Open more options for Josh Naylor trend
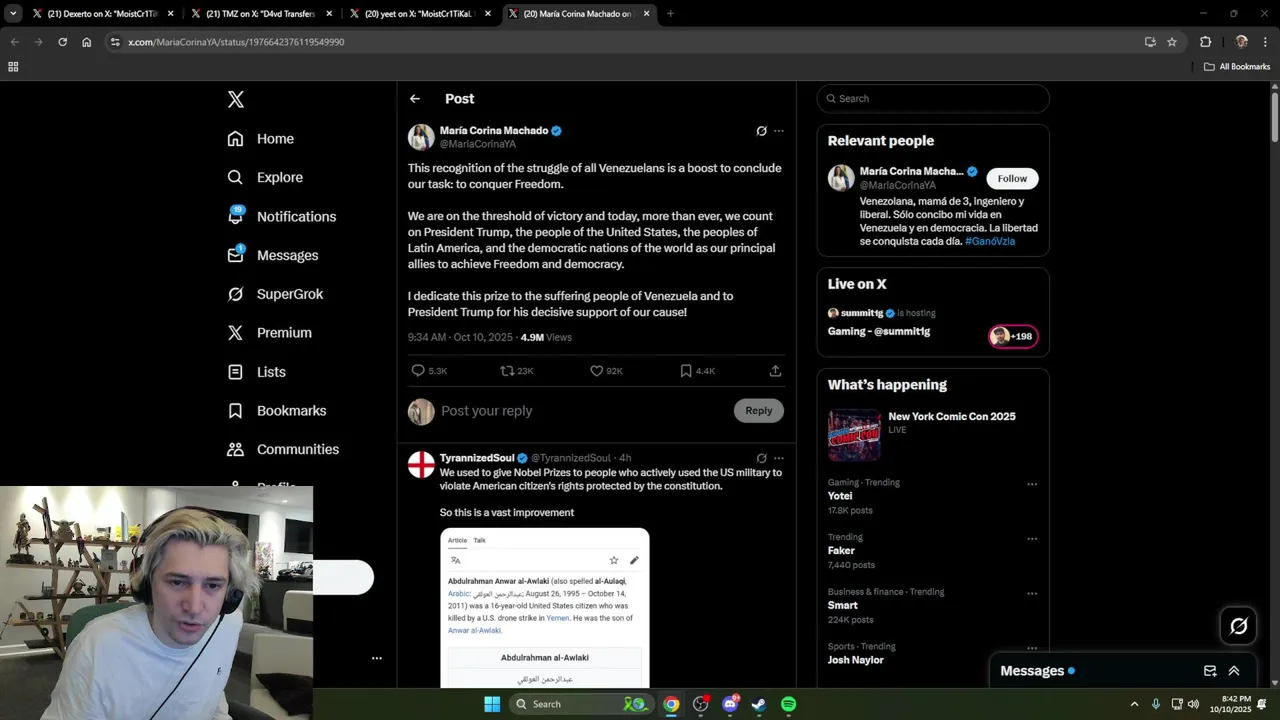Screen dimensions: 1280x720 point(1032,648)
